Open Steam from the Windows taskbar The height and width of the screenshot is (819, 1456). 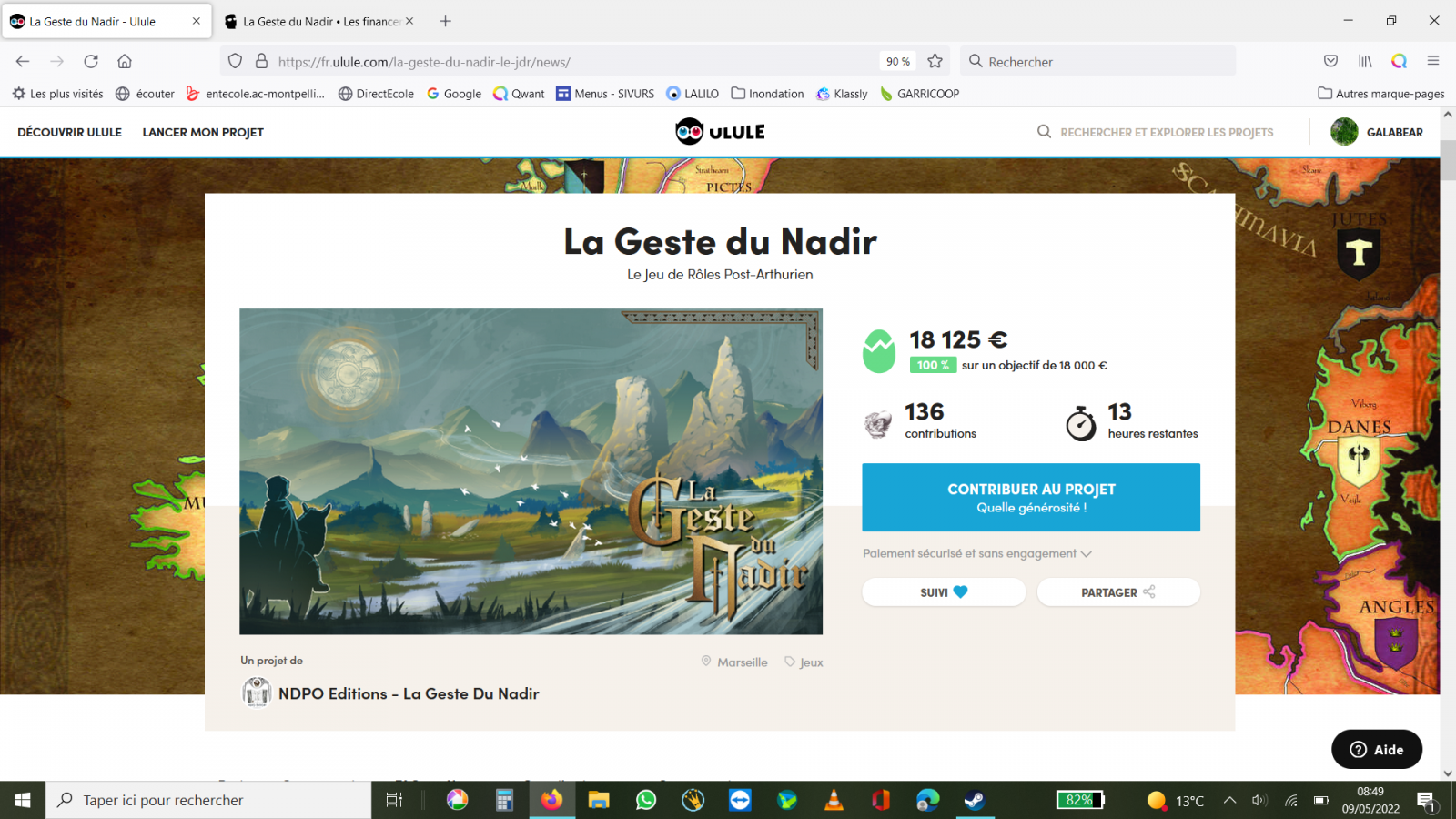975,800
